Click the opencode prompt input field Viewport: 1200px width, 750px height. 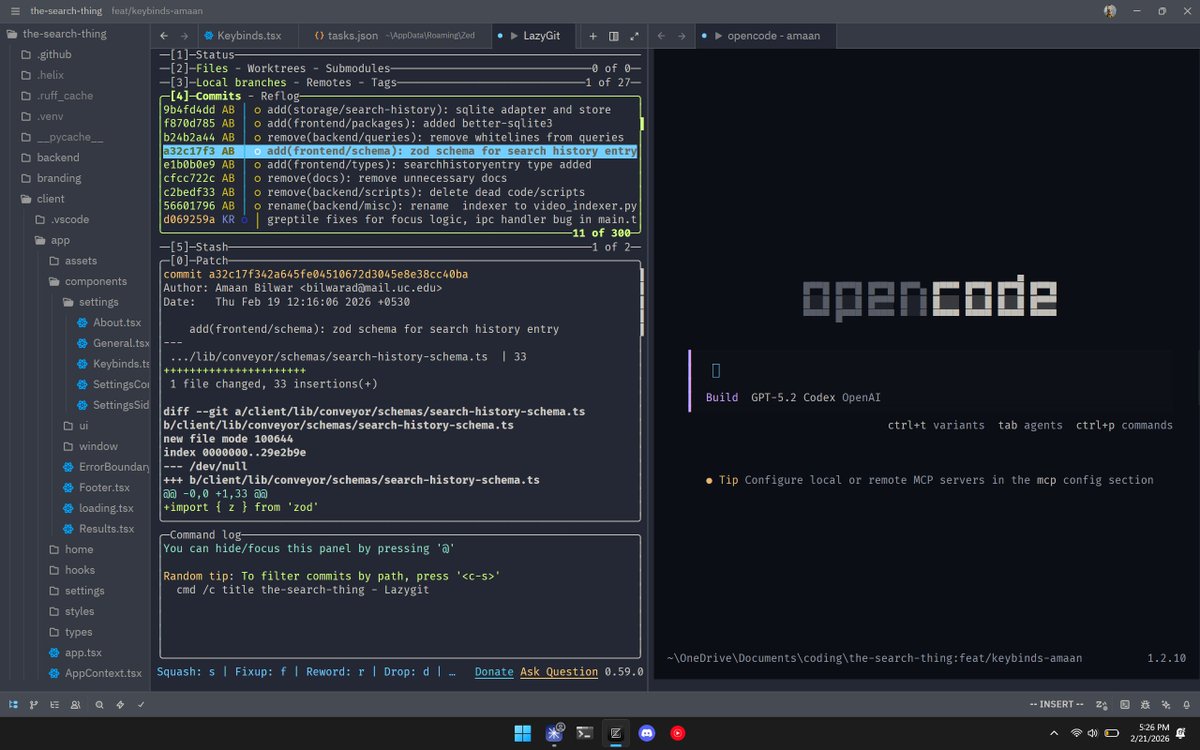930,371
